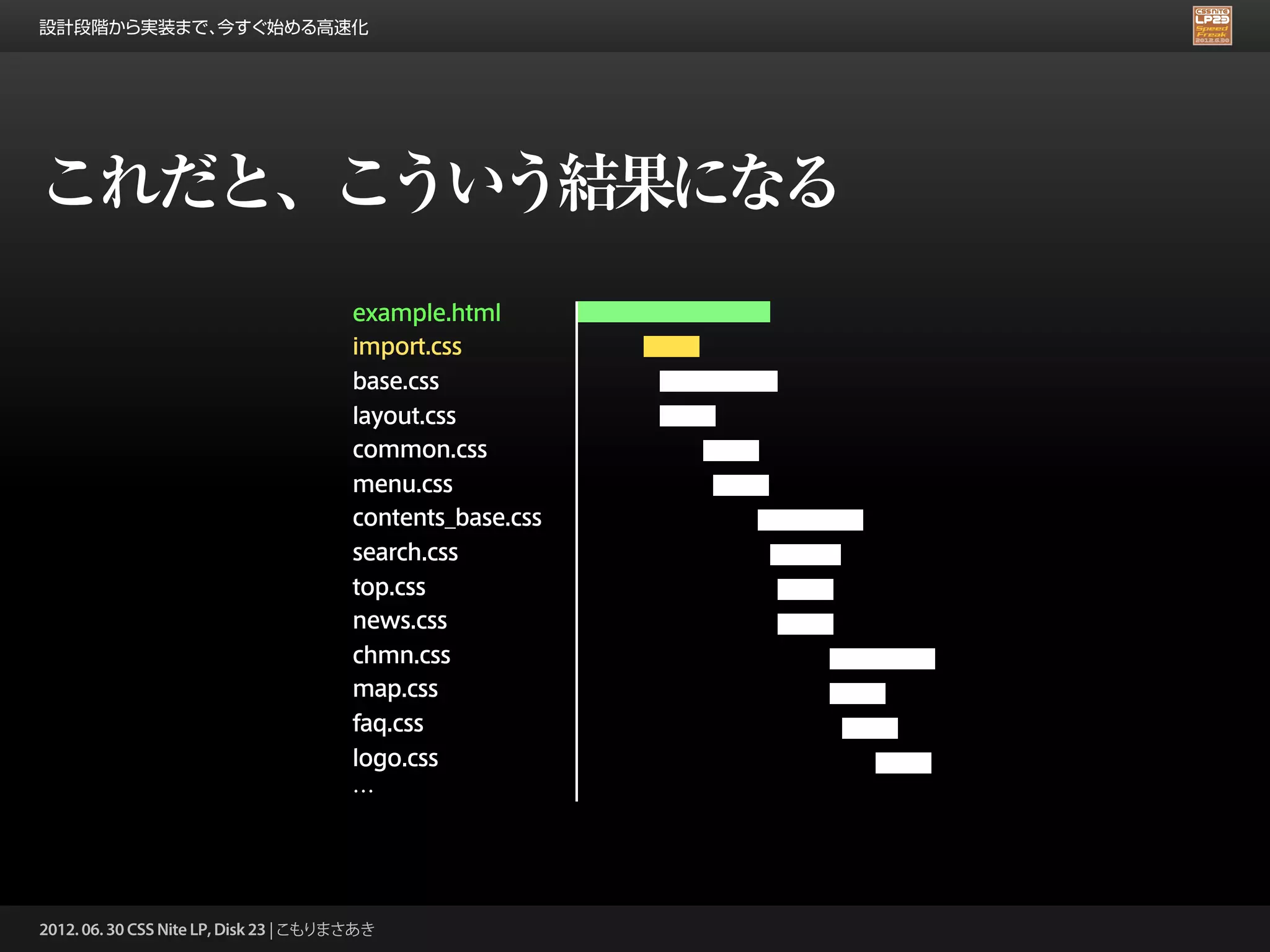Click the contents_base.css timeline bar

pyautogui.click(x=810, y=520)
